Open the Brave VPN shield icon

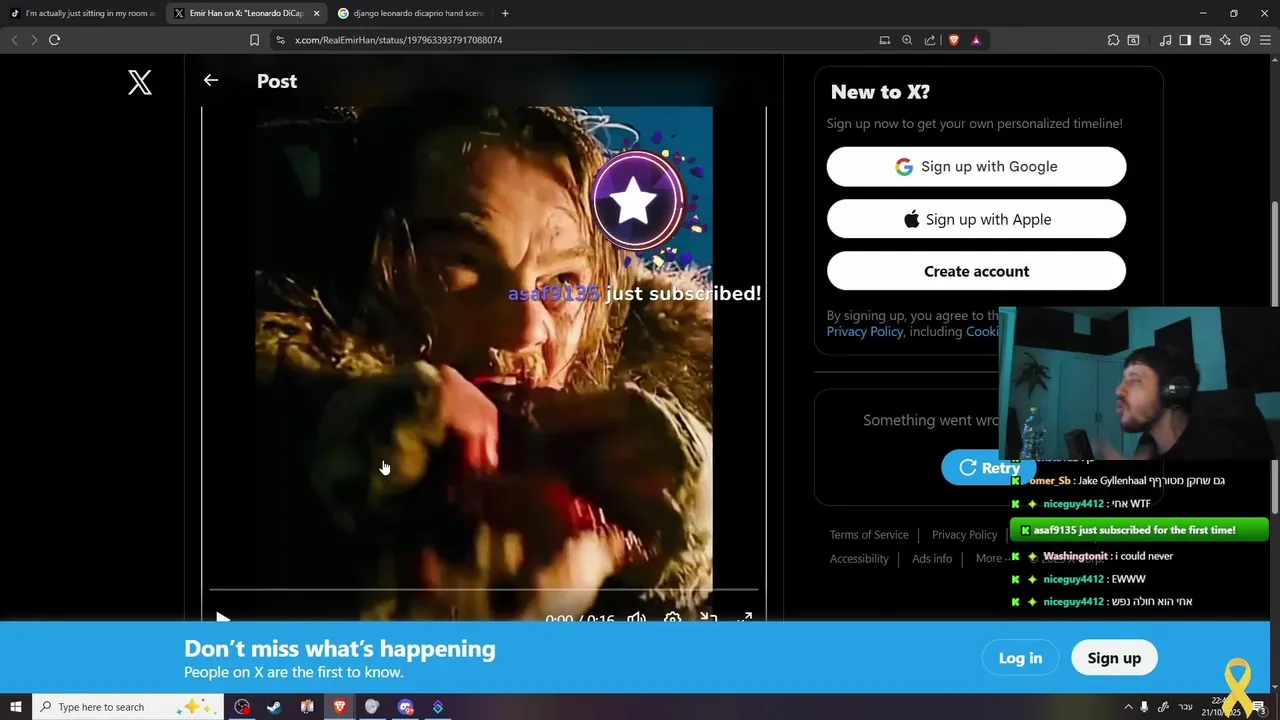pos(1245,40)
